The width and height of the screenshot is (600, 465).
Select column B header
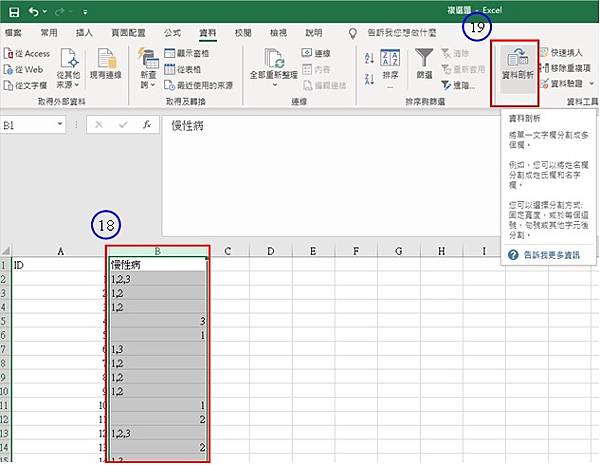pyautogui.click(x=157, y=251)
